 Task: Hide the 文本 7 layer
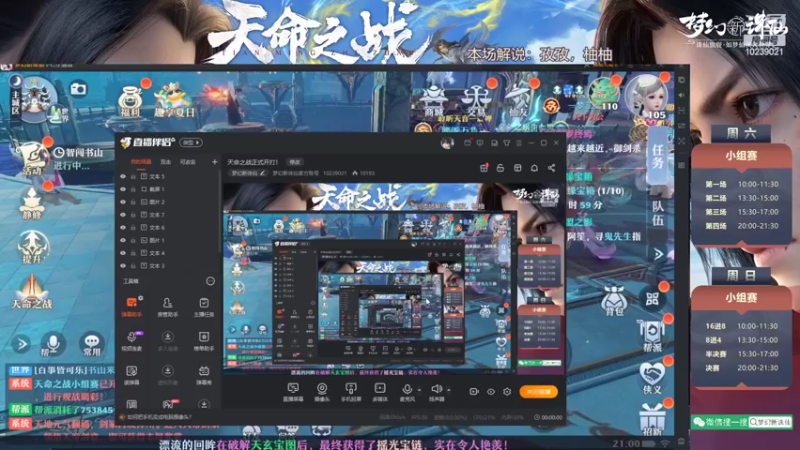pyautogui.click(x=123, y=215)
